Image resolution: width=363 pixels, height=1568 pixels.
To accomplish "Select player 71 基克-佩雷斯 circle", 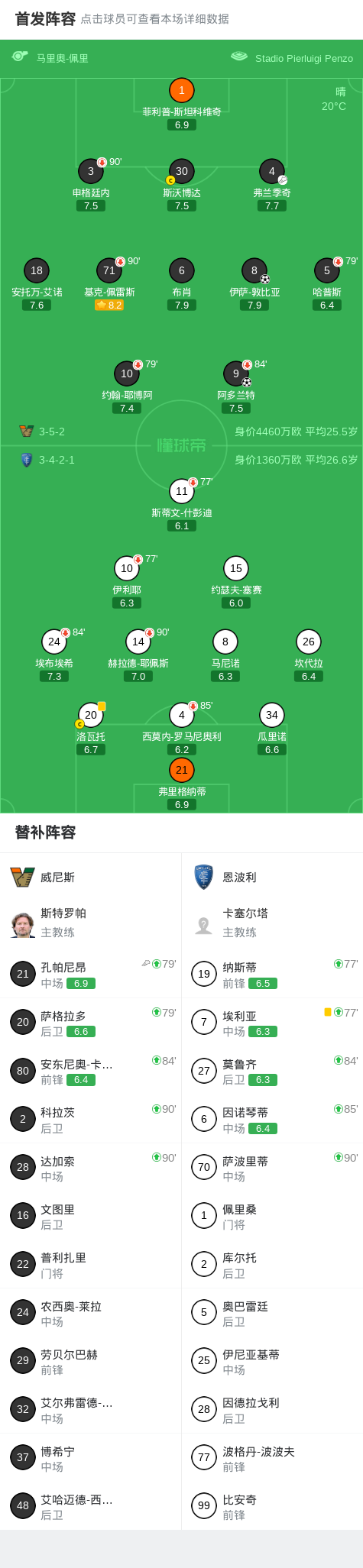I will (x=109, y=270).
